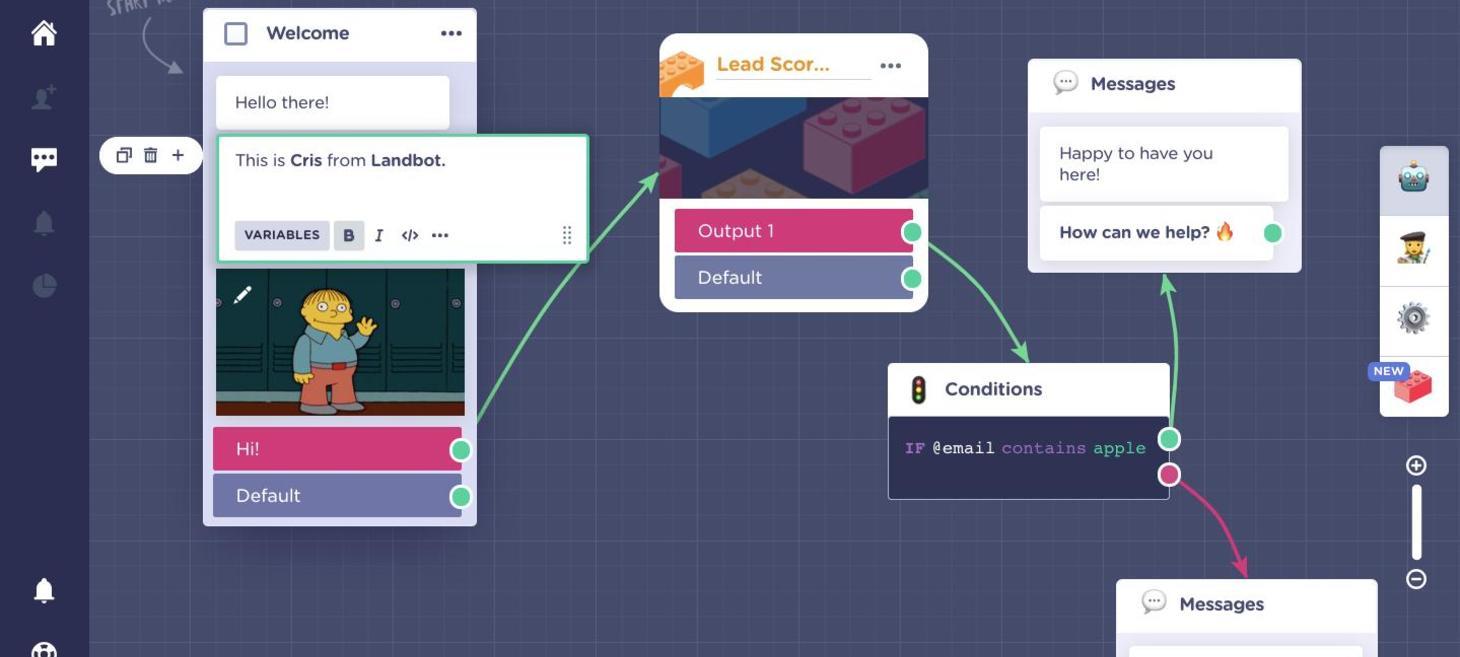1460x657 pixels.
Task: Click the traffic light Conditions icon
Action: click(x=919, y=390)
